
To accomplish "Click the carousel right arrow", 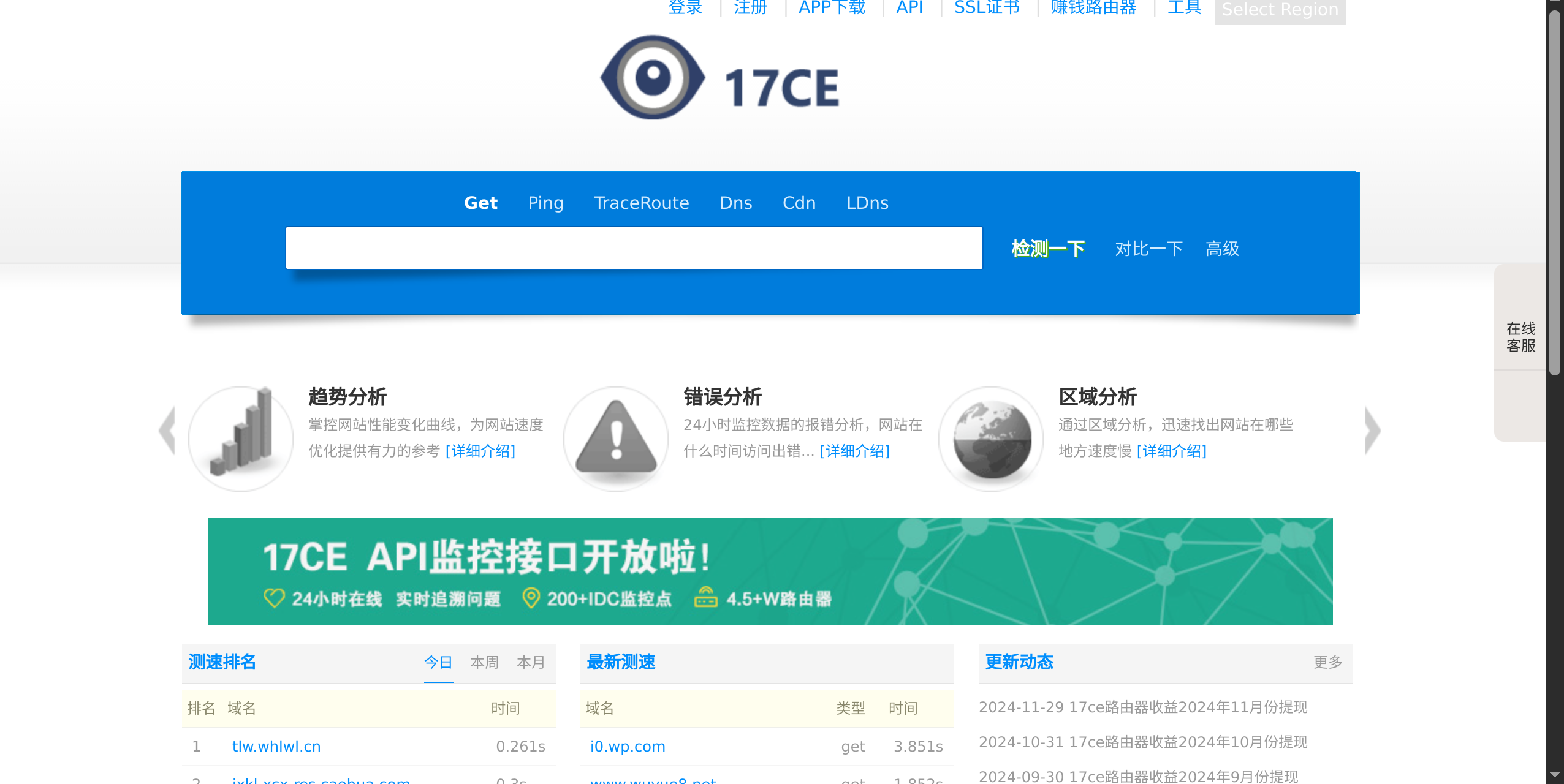I will pos(1372,431).
